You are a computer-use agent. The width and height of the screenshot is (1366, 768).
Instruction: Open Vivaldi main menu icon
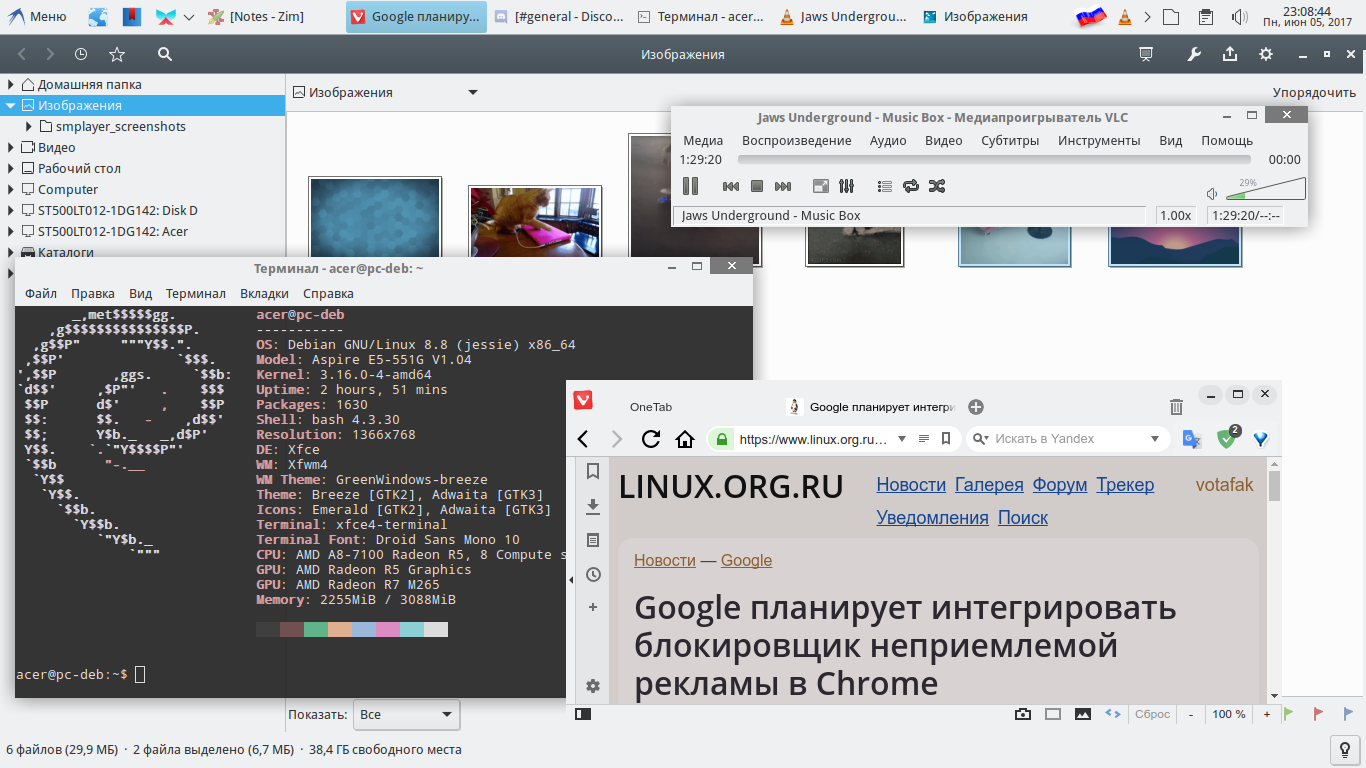coord(583,400)
